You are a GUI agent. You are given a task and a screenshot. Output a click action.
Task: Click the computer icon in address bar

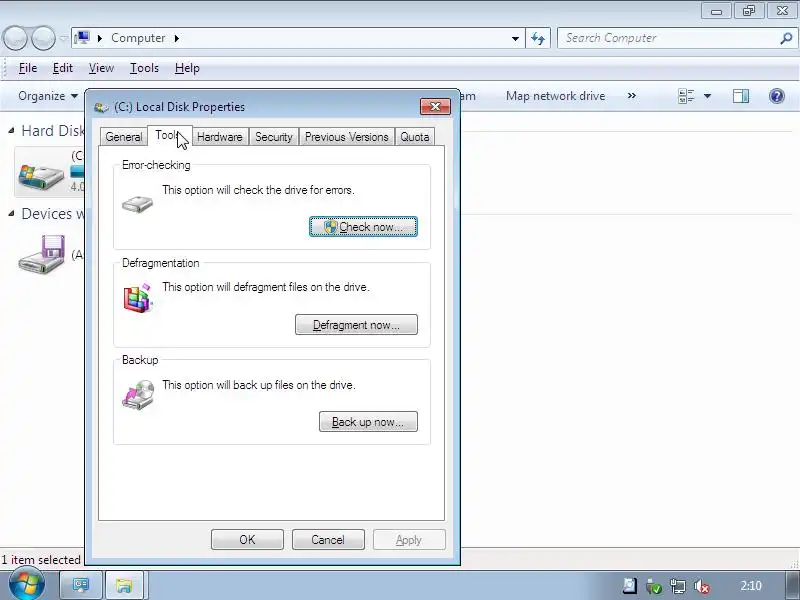(82, 38)
